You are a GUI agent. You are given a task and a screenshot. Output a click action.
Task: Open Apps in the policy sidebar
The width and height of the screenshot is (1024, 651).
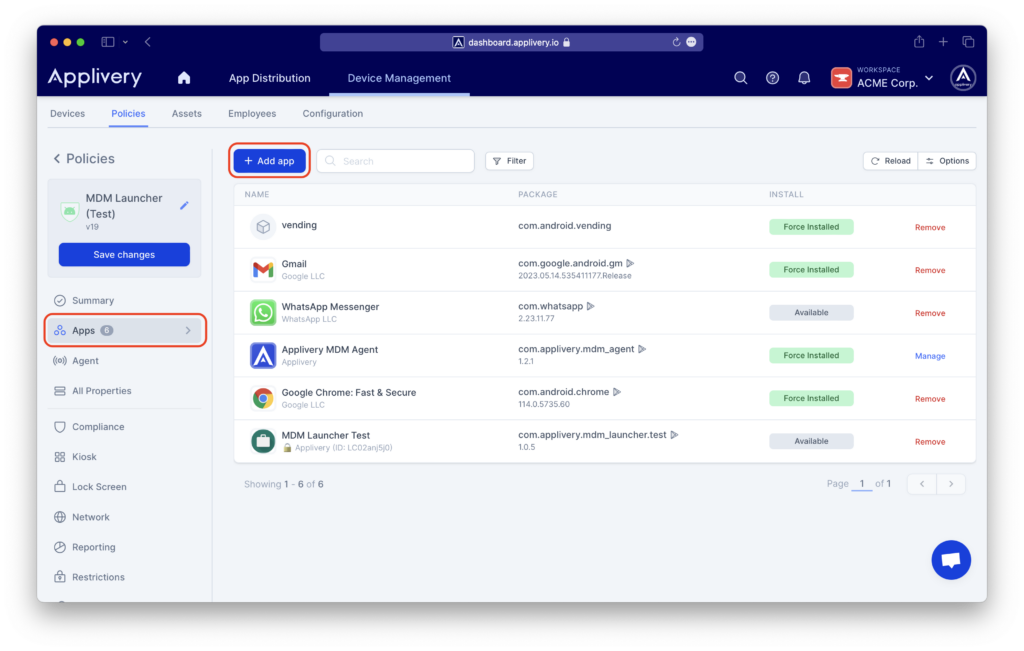click(125, 330)
